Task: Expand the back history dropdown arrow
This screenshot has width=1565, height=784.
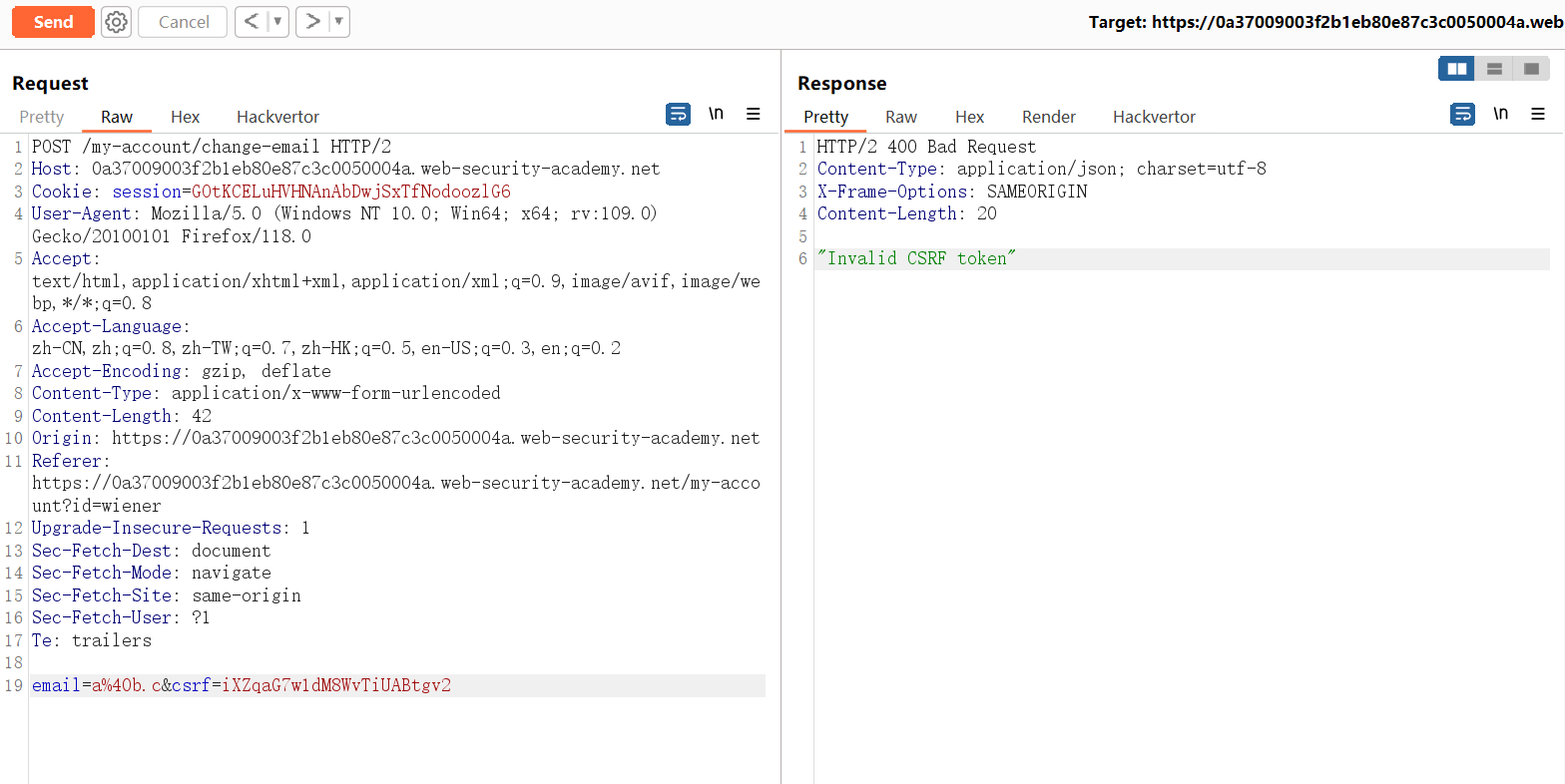Action: click(x=277, y=22)
